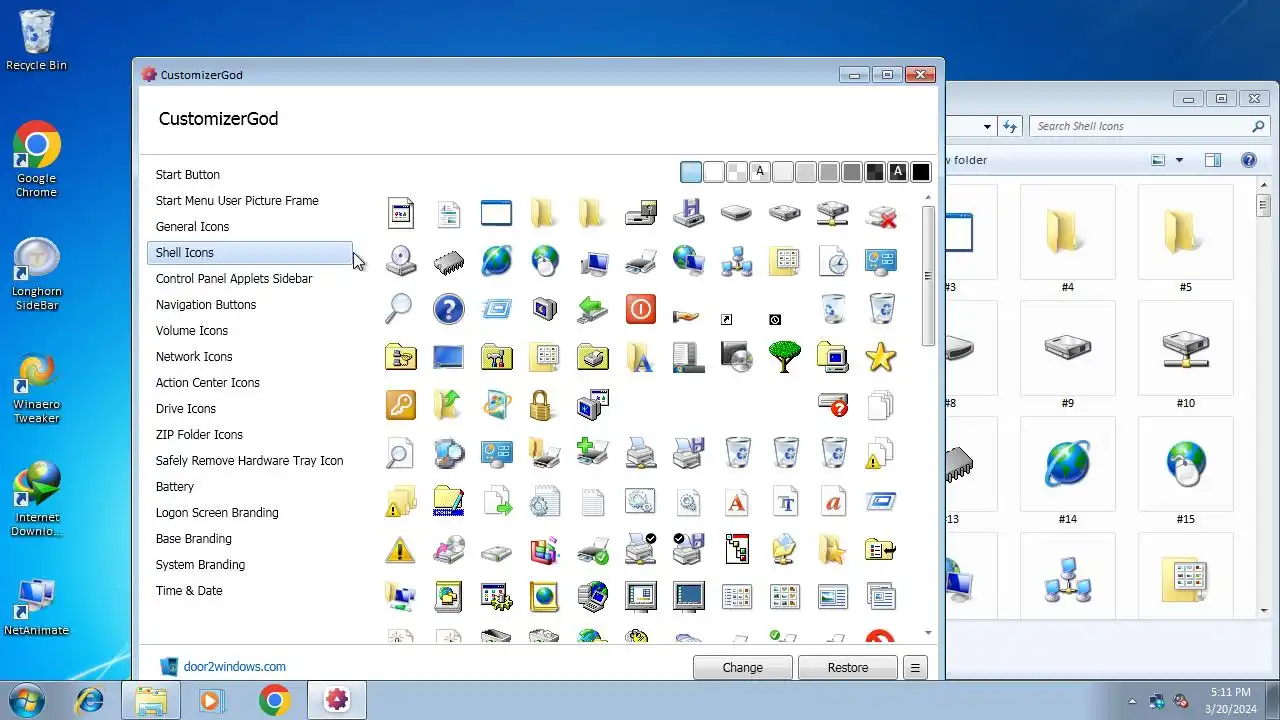Select the green arrow USB drive icon
1280x720 pixels.
pos(592,309)
